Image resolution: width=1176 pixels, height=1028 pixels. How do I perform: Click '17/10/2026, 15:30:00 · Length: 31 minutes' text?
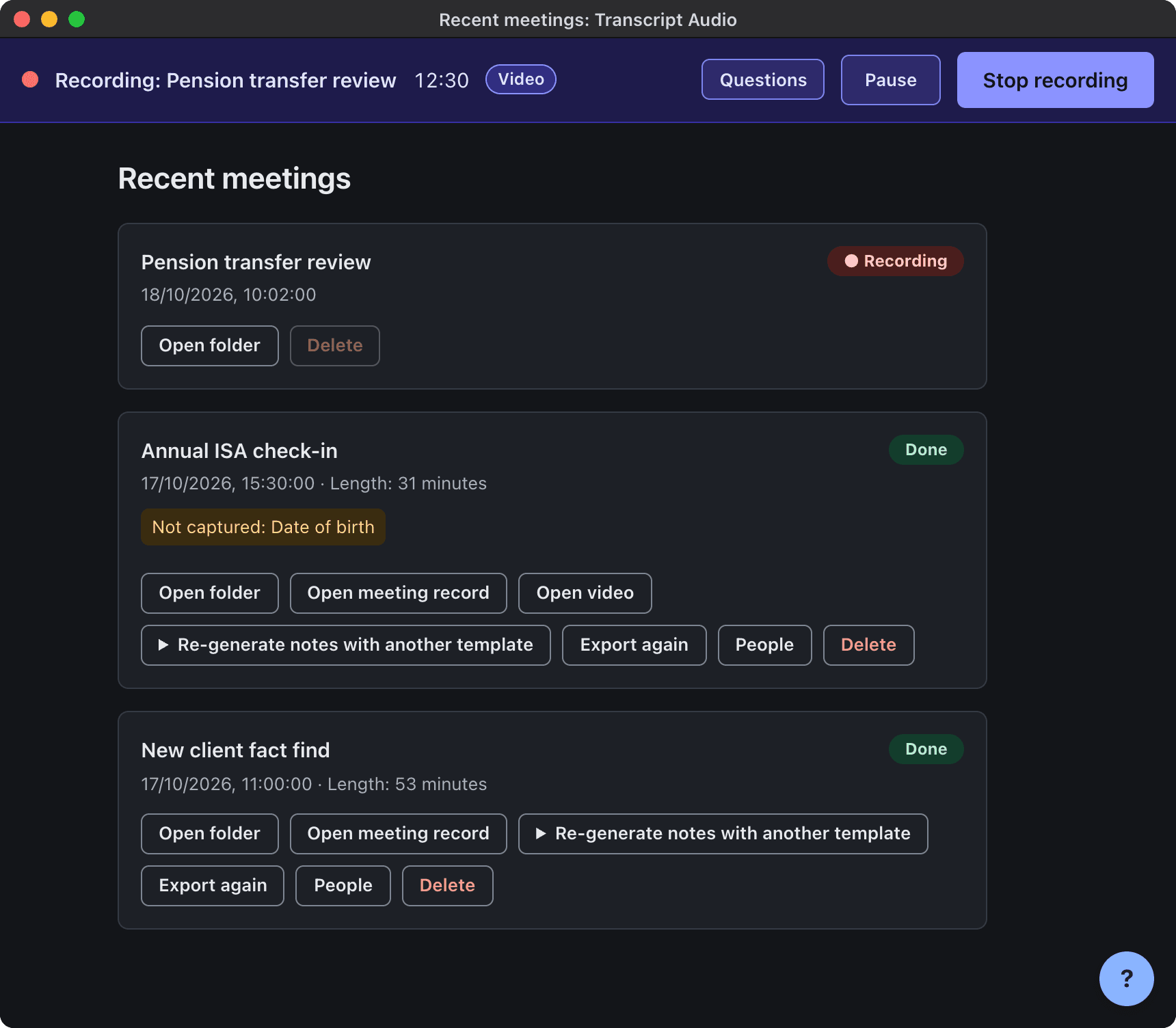coord(314,483)
